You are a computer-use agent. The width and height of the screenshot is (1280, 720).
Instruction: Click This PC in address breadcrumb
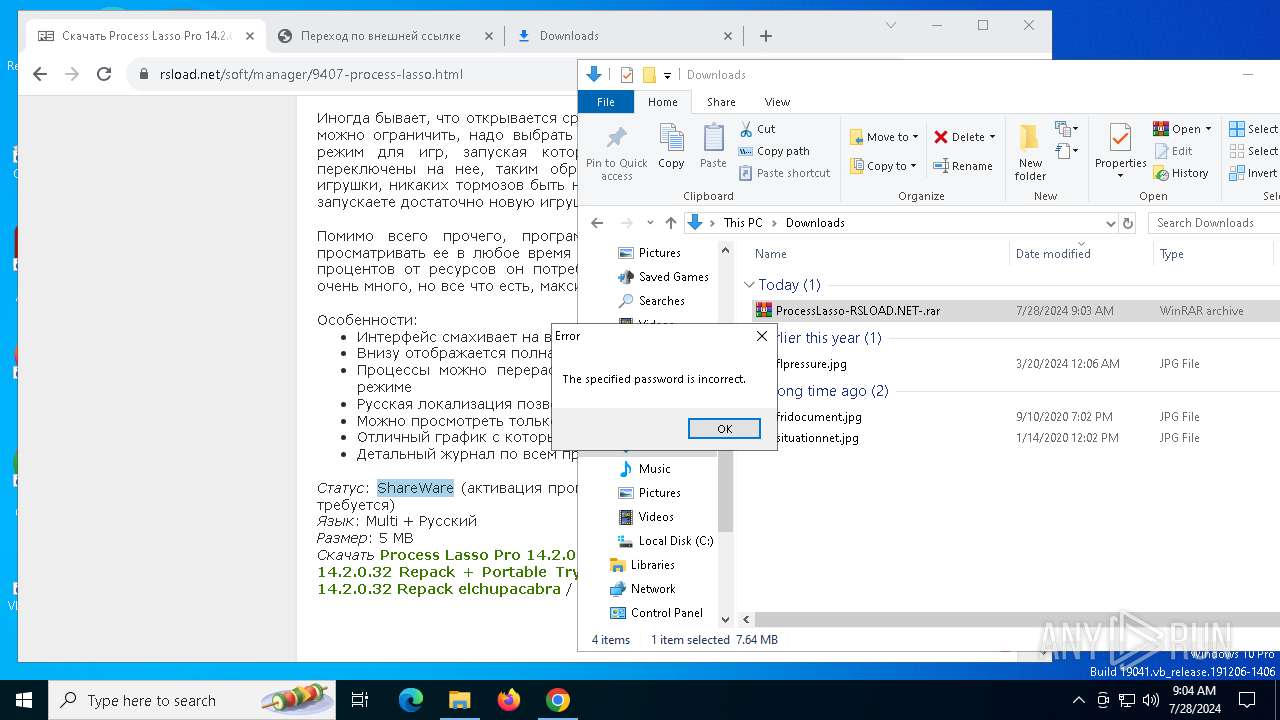coord(743,223)
